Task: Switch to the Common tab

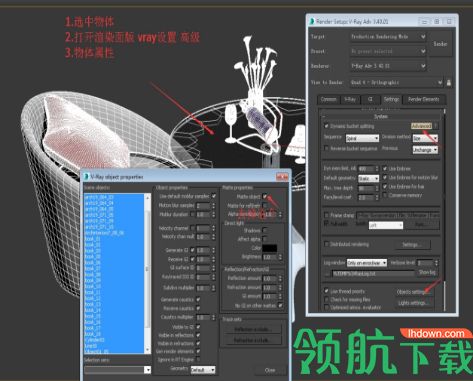Action: coord(328,99)
